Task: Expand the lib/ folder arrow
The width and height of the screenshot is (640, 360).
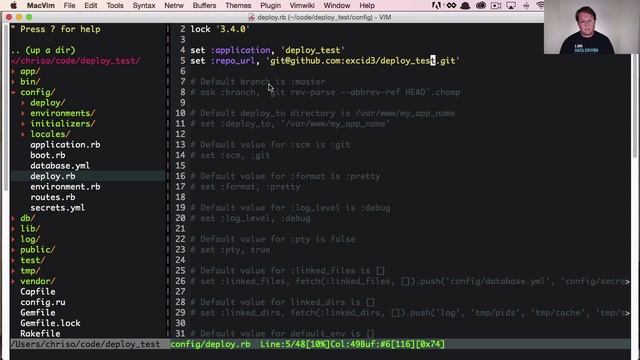Action: click(14, 229)
